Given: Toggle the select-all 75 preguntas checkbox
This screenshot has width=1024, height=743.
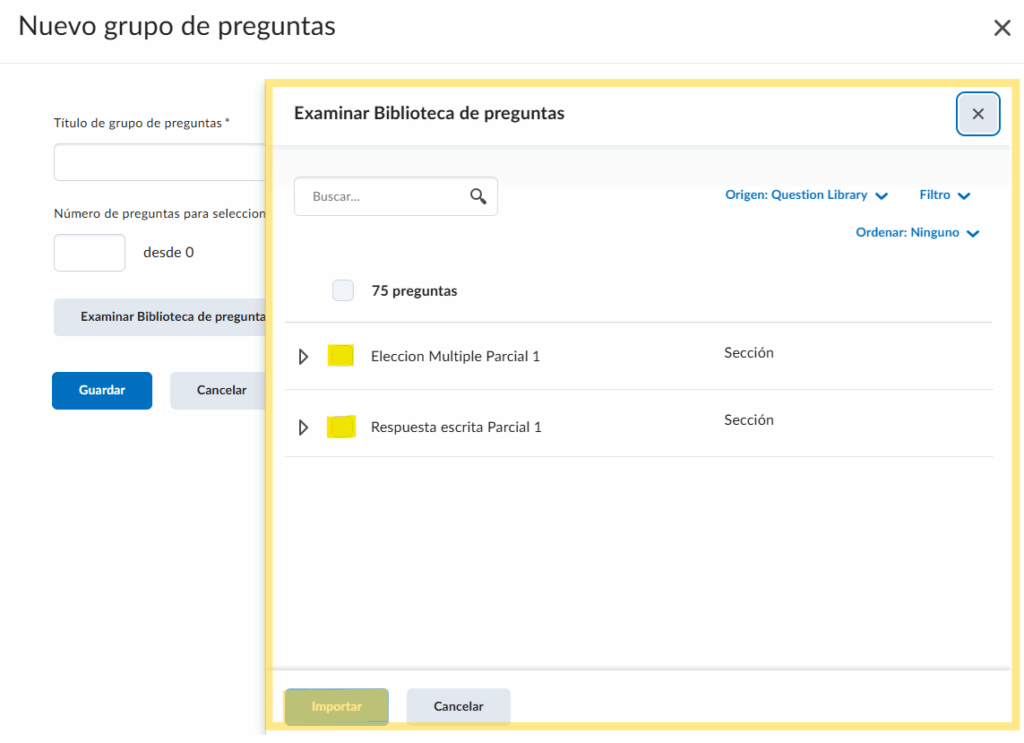Looking at the screenshot, I should 343,291.
